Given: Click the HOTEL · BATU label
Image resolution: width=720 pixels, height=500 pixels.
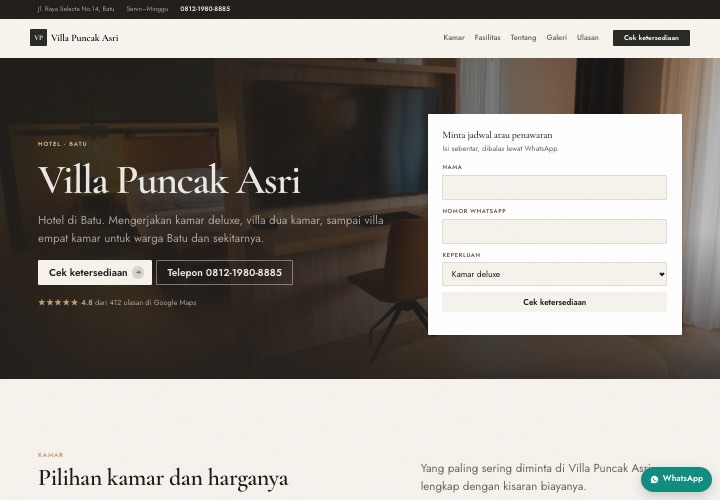Looking at the screenshot, I should (x=62, y=144).
